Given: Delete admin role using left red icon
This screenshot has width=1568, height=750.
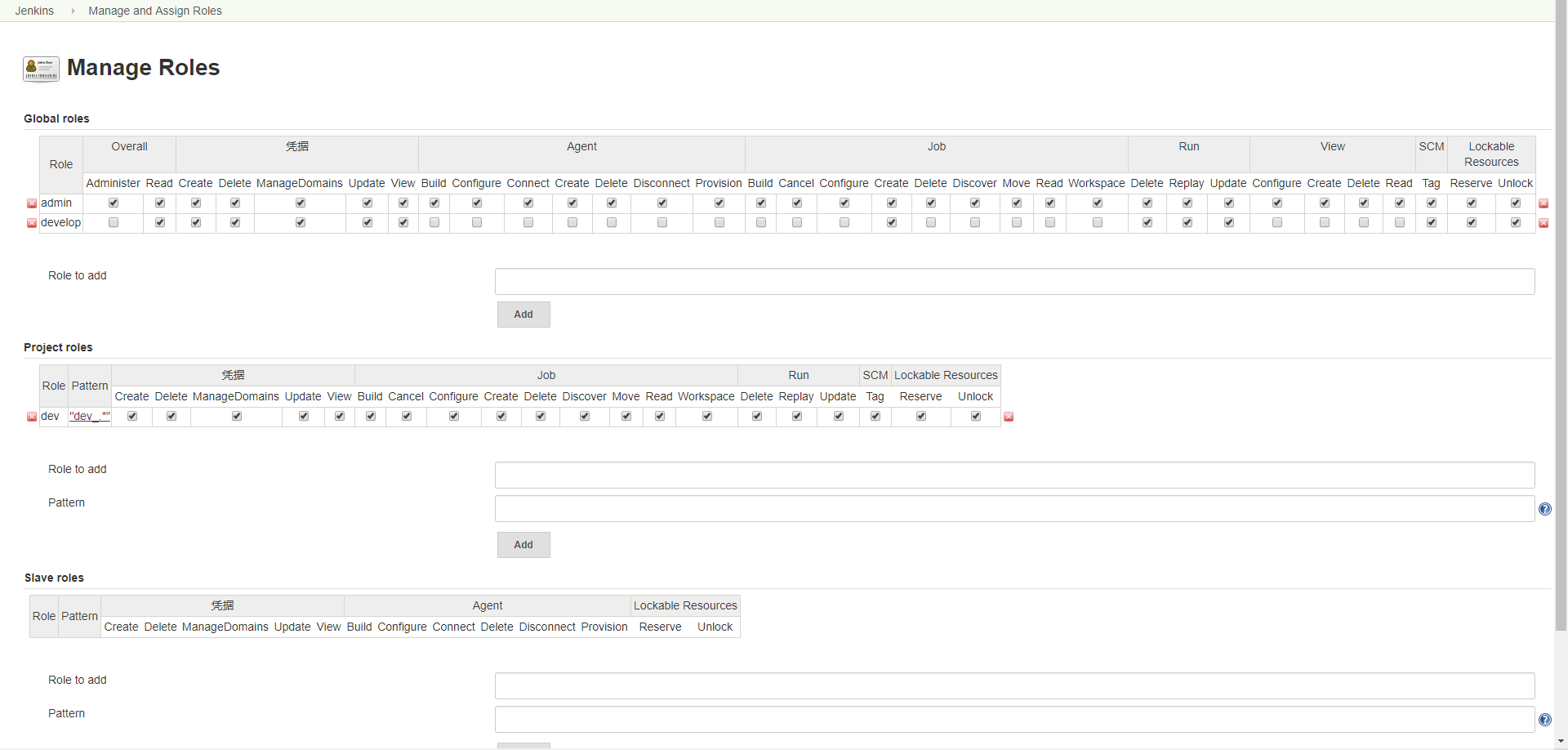Looking at the screenshot, I should tap(32, 203).
